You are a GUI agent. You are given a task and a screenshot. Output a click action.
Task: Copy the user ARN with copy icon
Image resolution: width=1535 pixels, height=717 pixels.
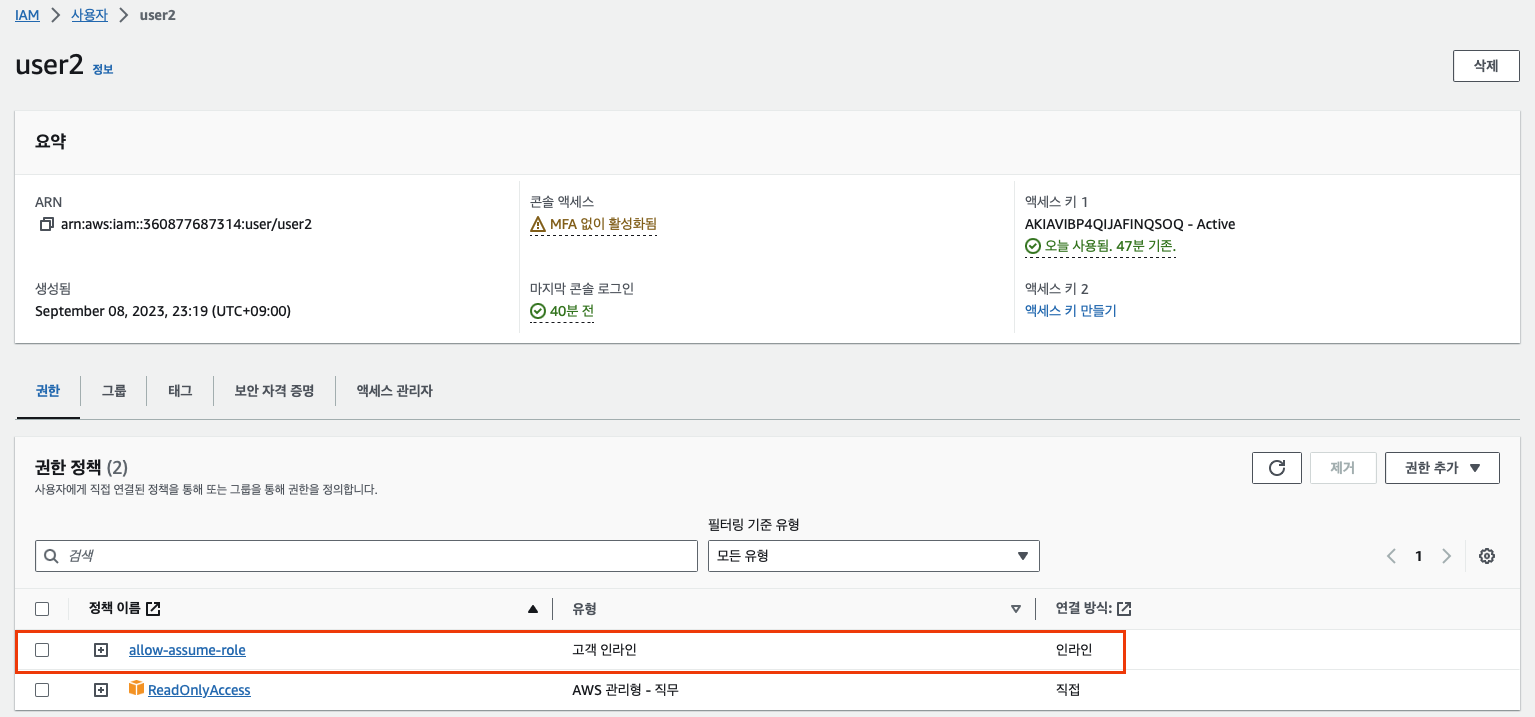(x=46, y=224)
